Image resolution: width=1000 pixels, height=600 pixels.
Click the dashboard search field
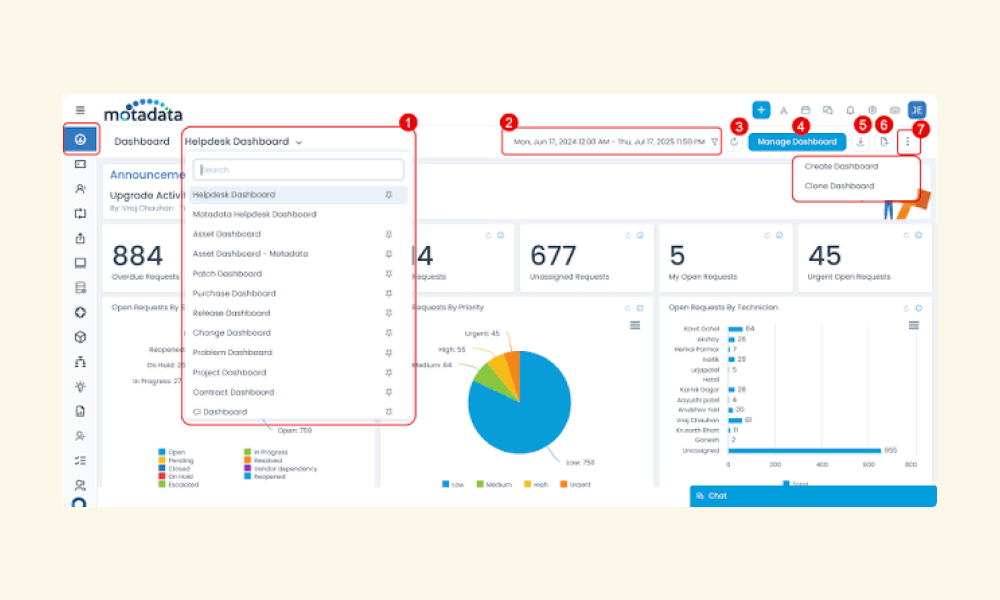(x=298, y=170)
